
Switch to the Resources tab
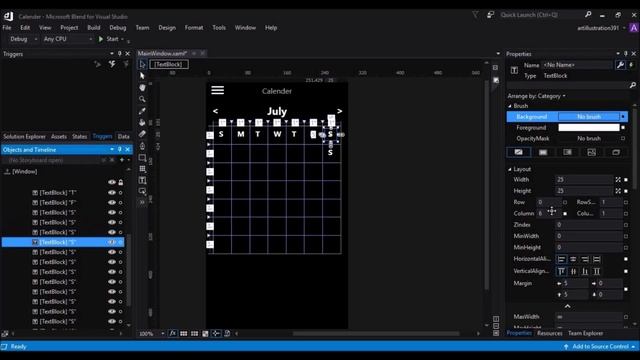pos(549,333)
